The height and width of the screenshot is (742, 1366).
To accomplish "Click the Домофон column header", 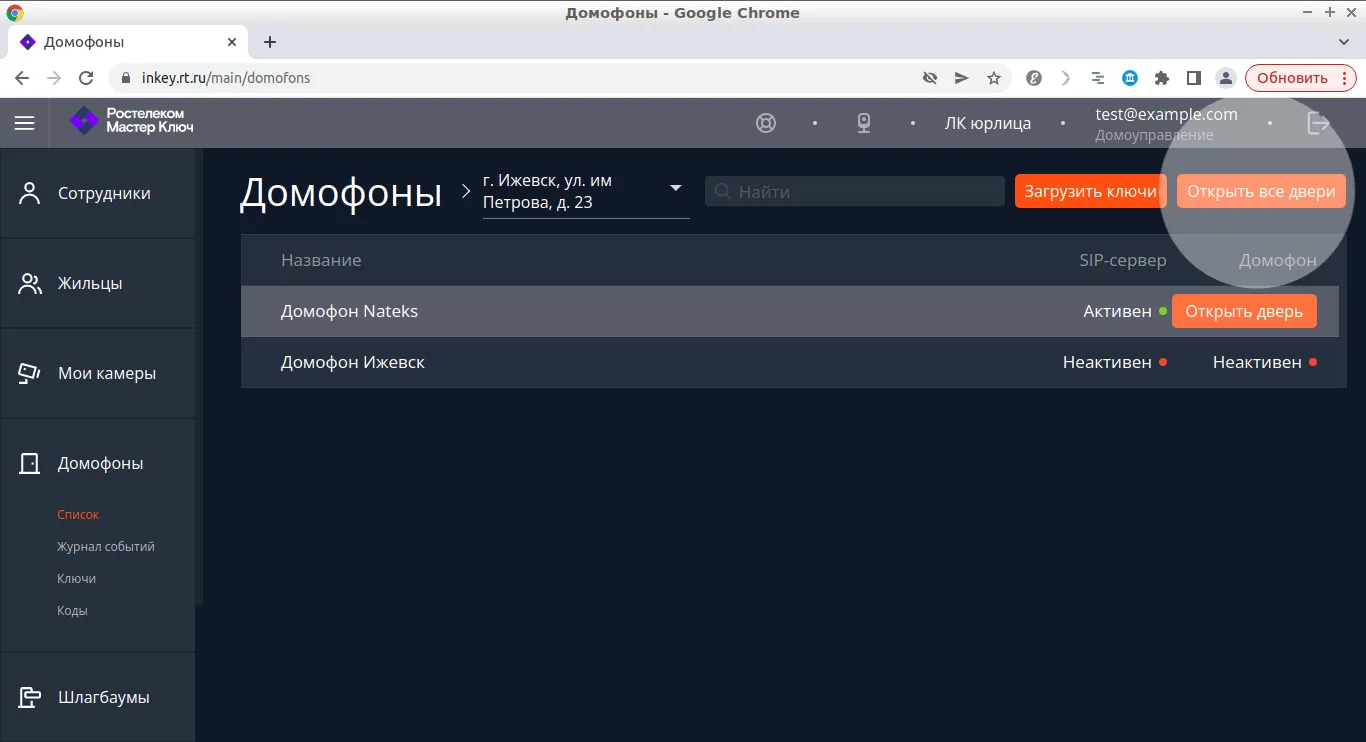I will pyautogui.click(x=1278, y=260).
